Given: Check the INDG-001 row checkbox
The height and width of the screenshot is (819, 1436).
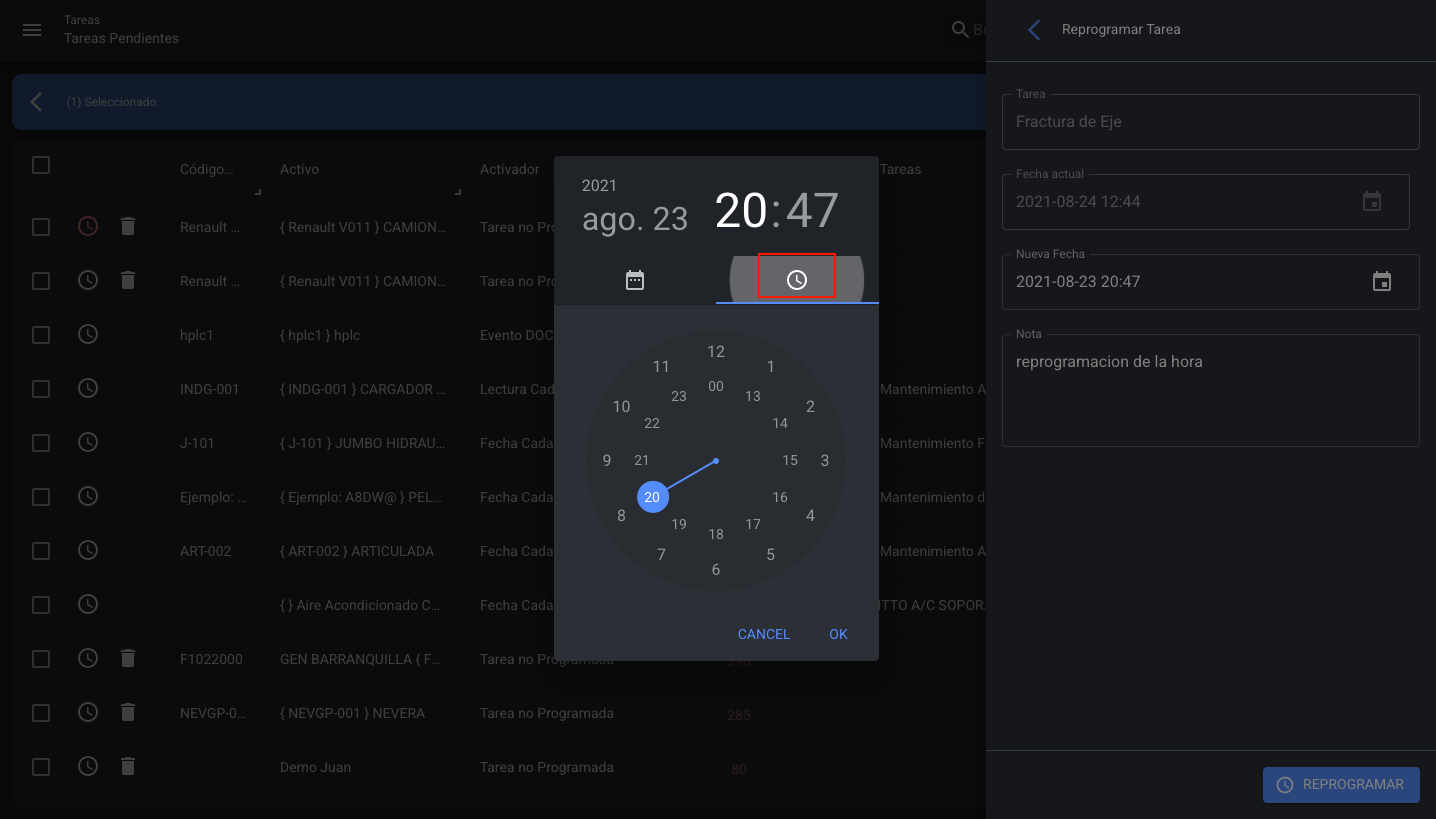Looking at the screenshot, I should (x=41, y=389).
